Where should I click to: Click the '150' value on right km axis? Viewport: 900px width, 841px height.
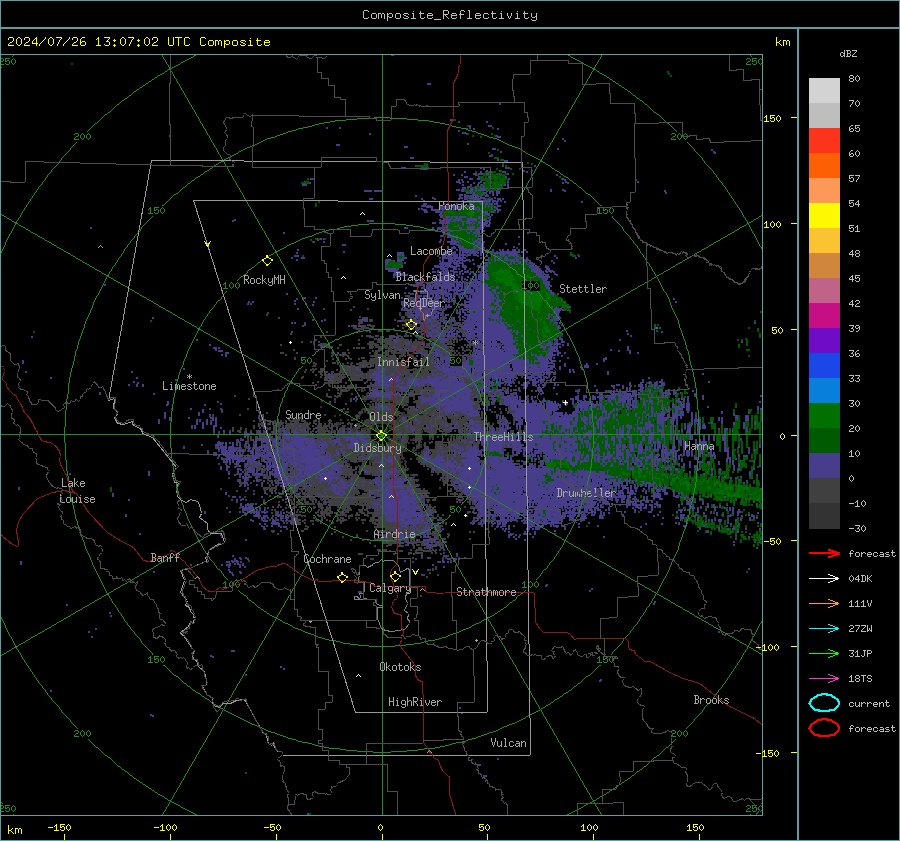[x=772, y=118]
